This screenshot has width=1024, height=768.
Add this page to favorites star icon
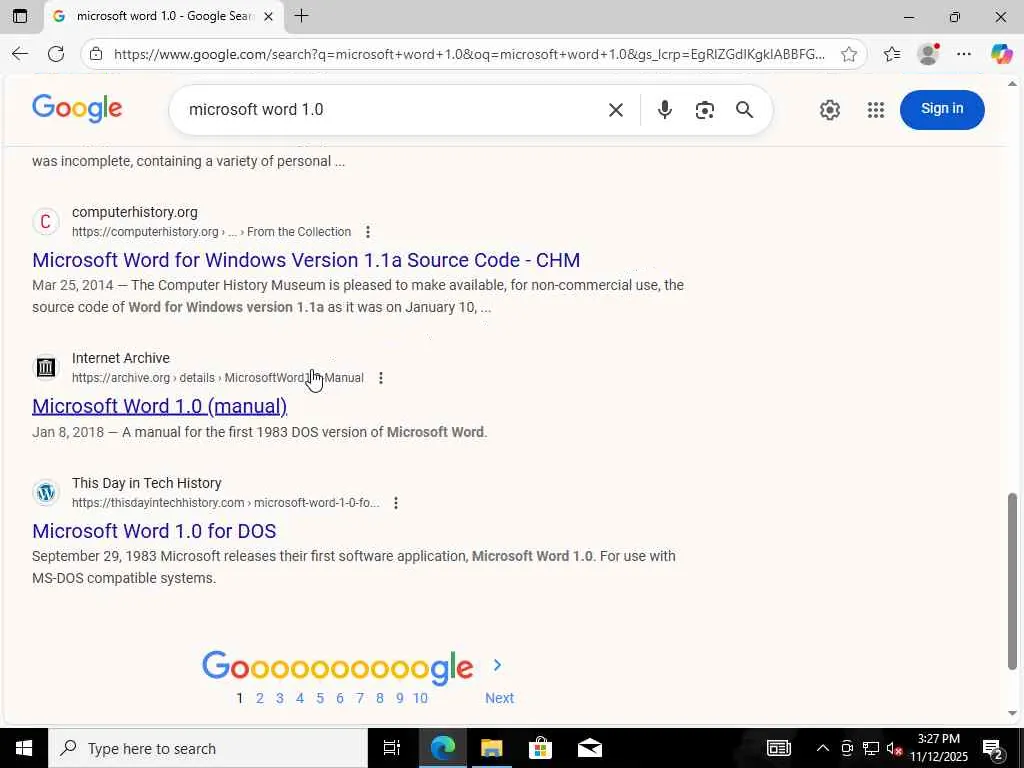pos(849,54)
